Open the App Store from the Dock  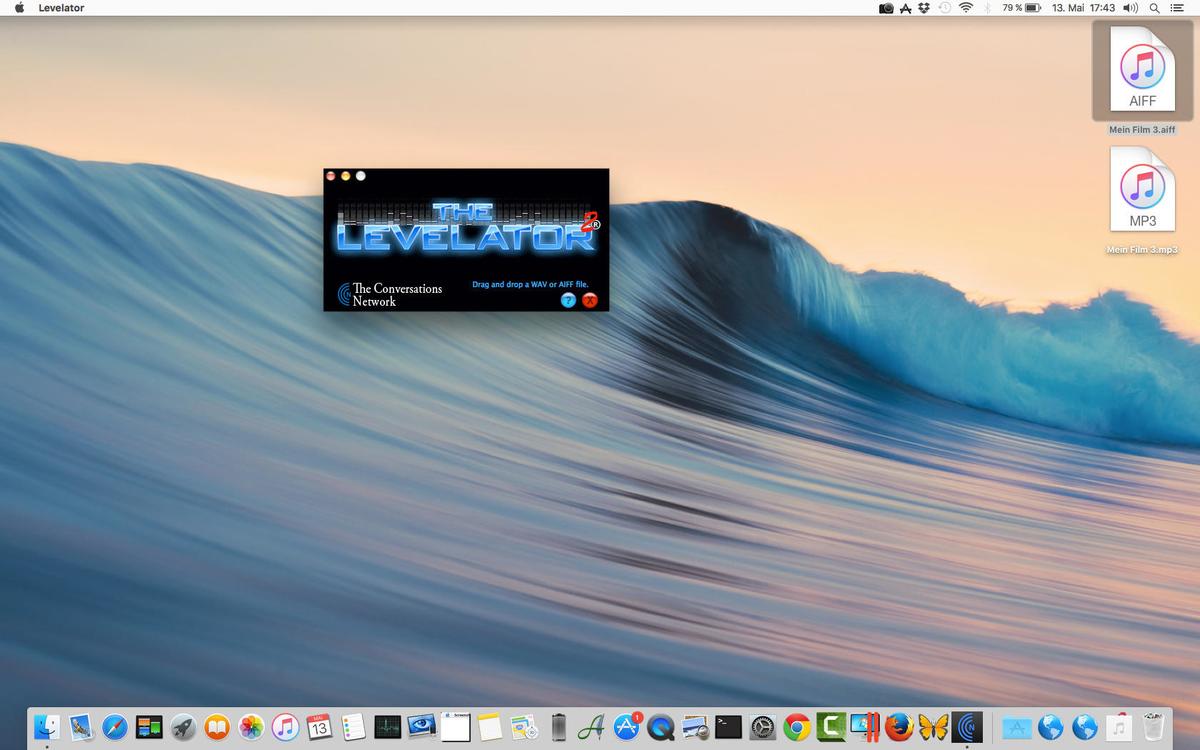pos(627,727)
